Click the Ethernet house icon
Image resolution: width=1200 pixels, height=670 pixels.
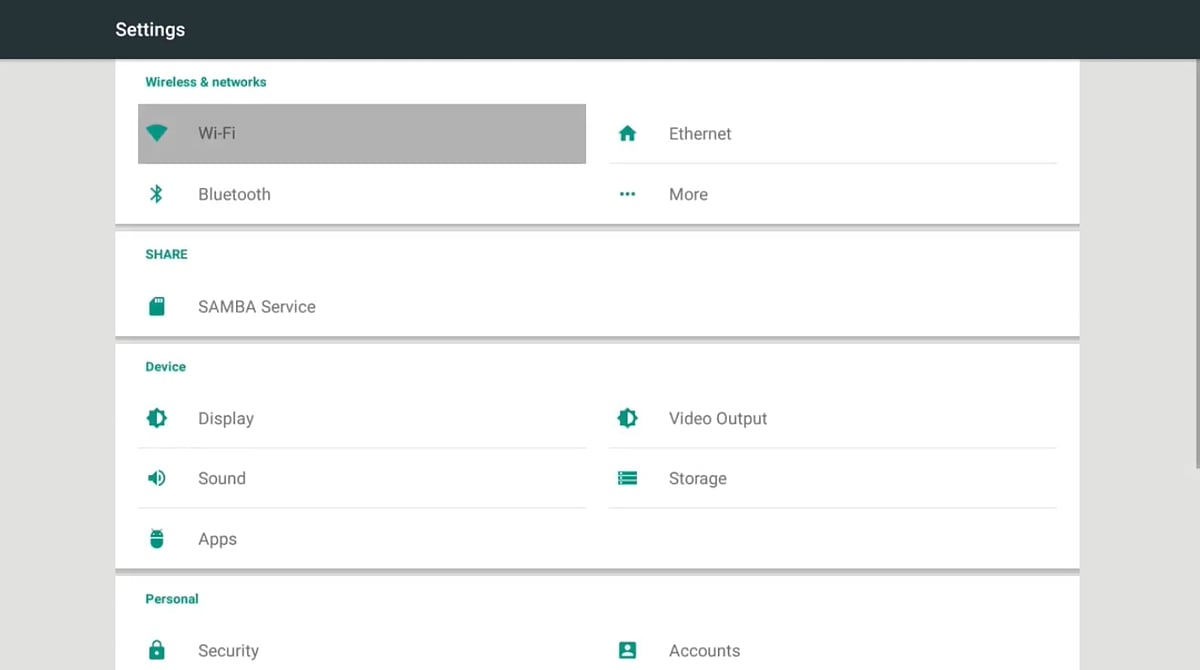(627, 133)
